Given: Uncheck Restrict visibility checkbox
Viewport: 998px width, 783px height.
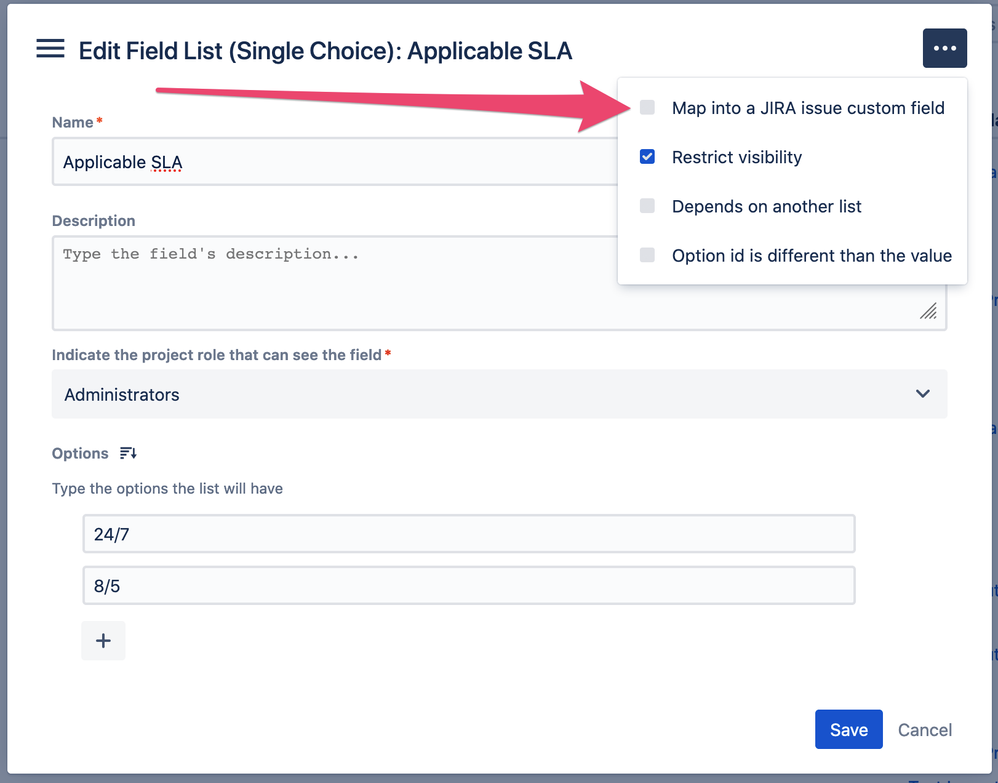Looking at the screenshot, I should coord(648,157).
